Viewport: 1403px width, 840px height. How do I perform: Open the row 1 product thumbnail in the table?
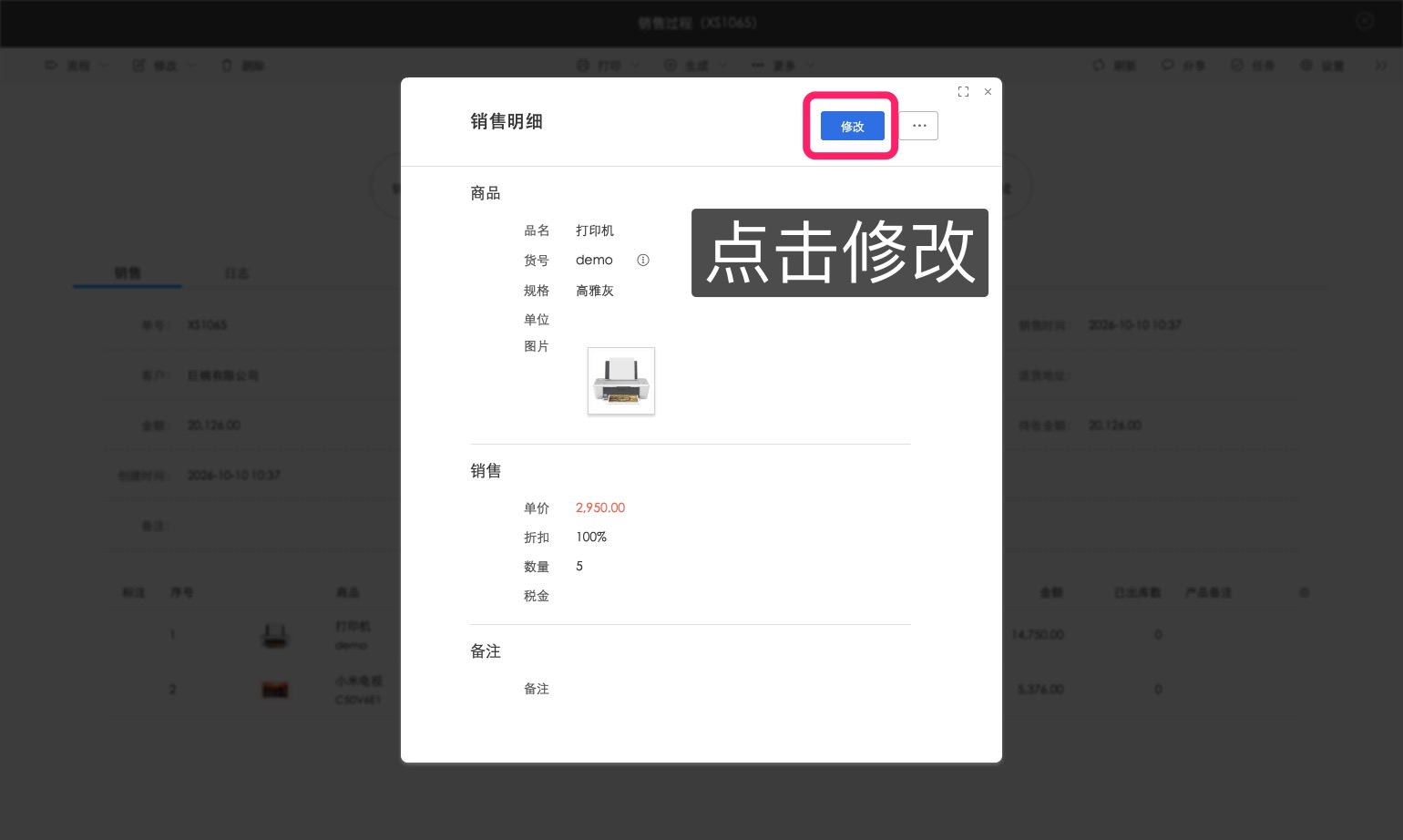click(x=275, y=636)
